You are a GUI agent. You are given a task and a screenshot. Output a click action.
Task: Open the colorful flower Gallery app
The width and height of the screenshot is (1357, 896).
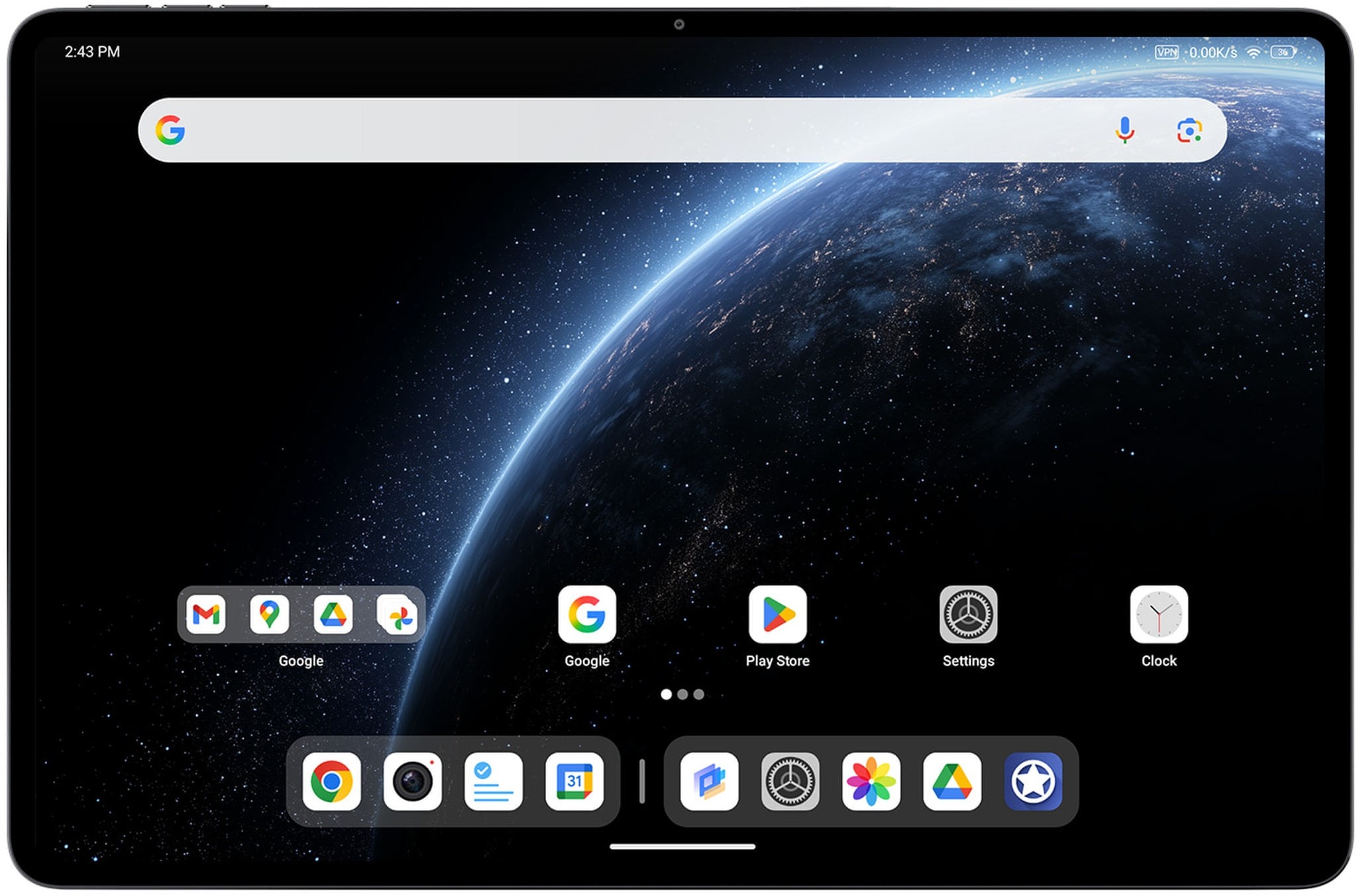pyautogui.click(x=871, y=781)
